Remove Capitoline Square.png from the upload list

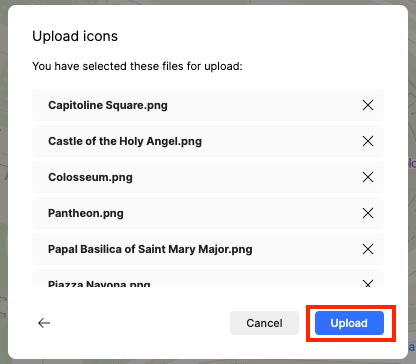click(x=368, y=105)
